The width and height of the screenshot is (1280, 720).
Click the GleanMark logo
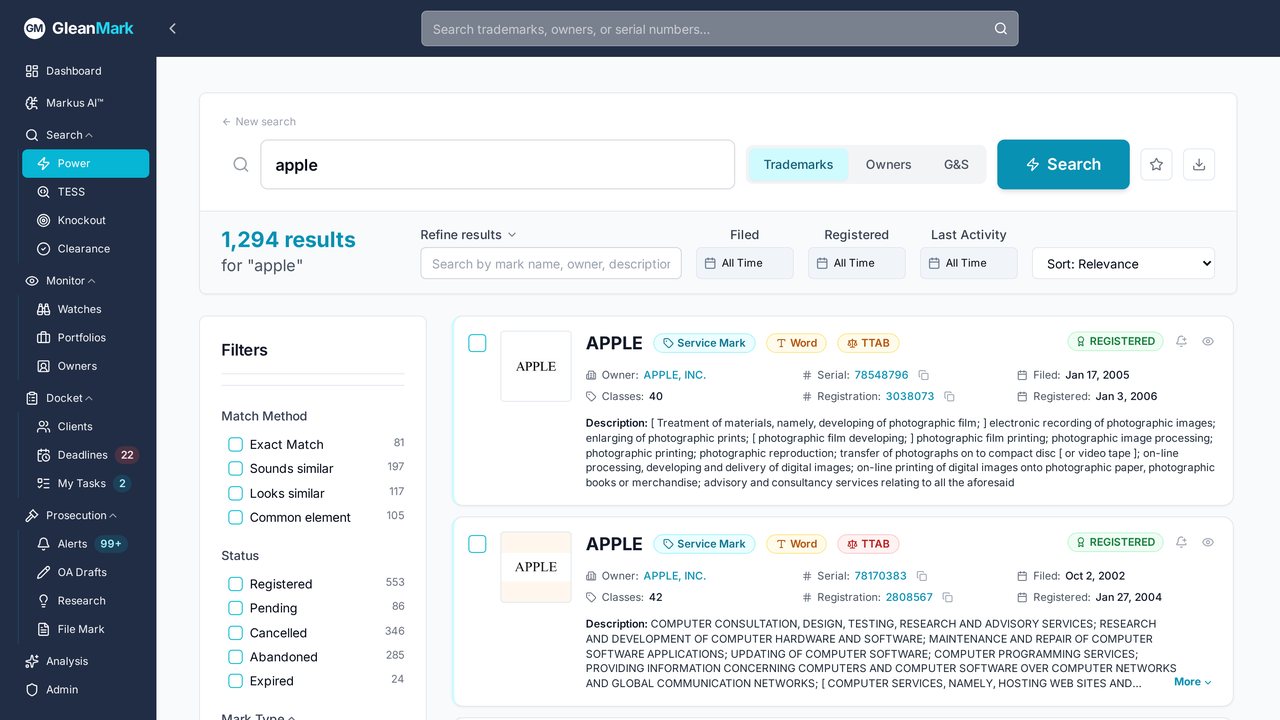79,28
